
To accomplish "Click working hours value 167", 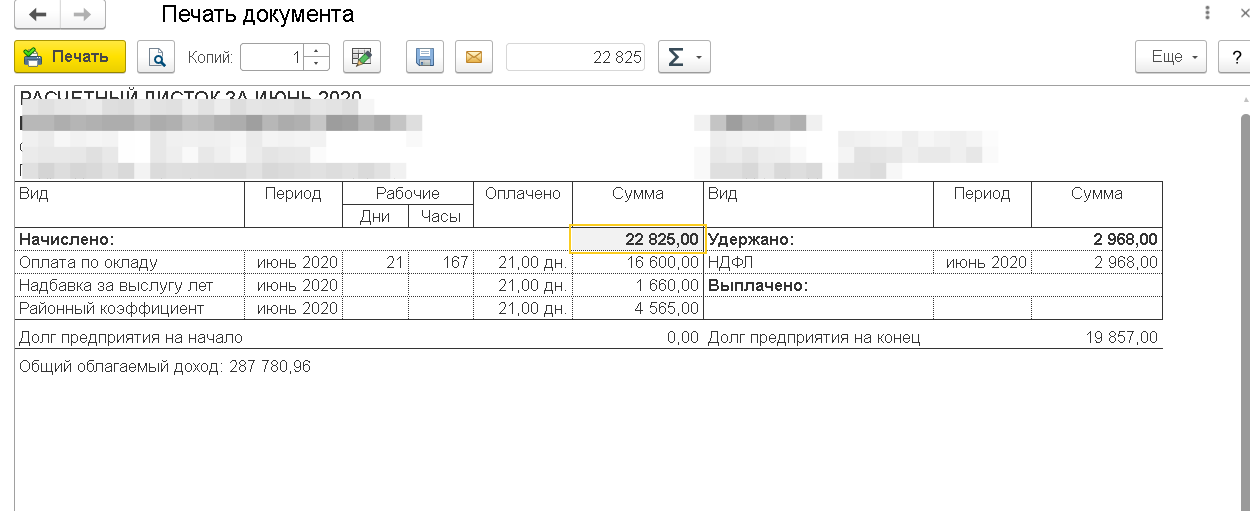I will (455, 263).
